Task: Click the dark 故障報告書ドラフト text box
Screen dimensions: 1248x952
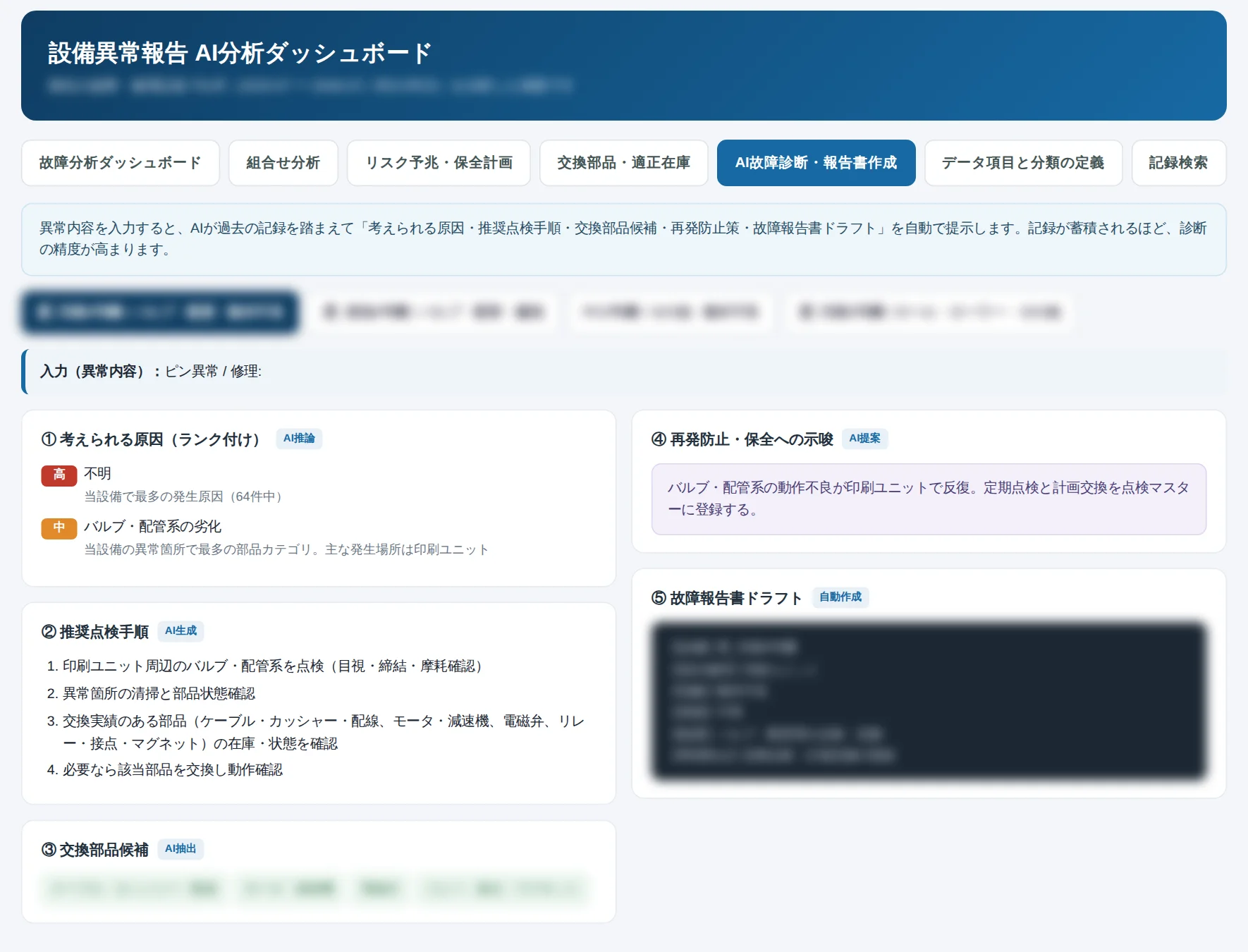Action: tap(929, 701)
